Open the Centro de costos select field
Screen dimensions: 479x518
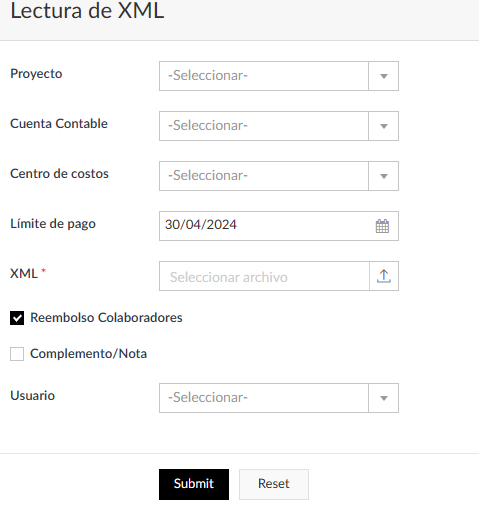279,176
